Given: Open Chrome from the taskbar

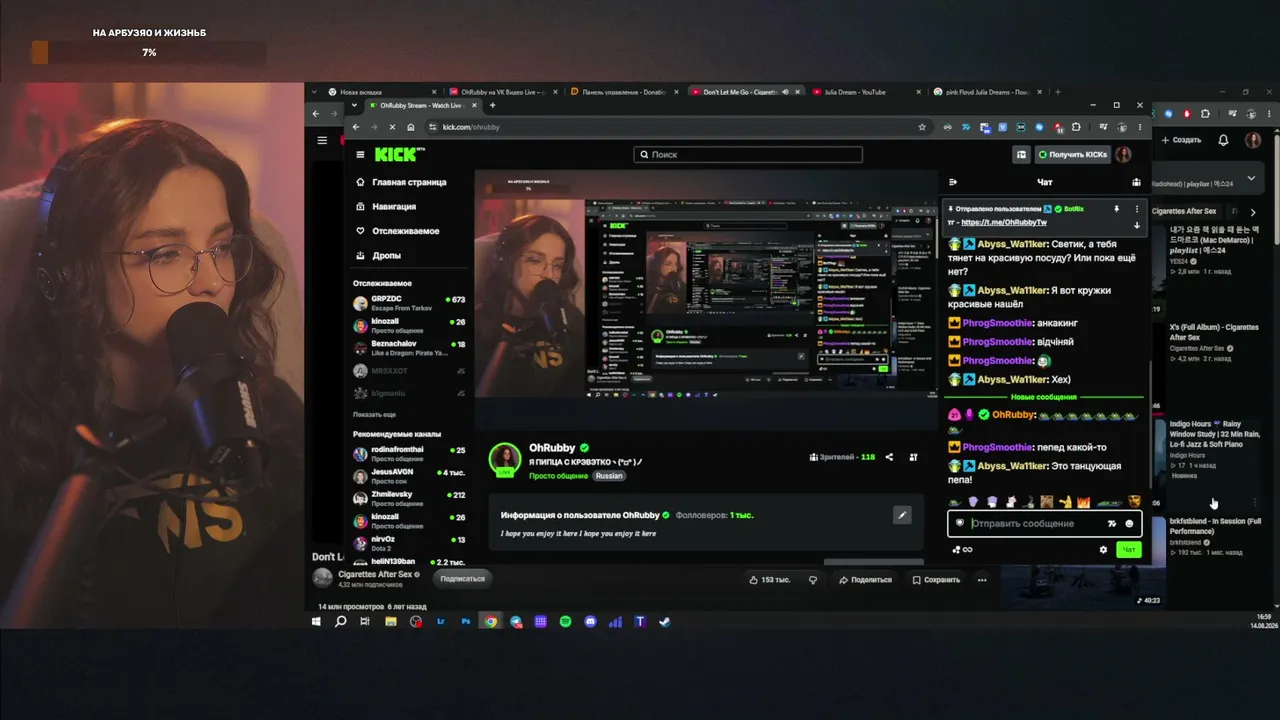Looking at the screenshot, I should [x=490, y=621].
